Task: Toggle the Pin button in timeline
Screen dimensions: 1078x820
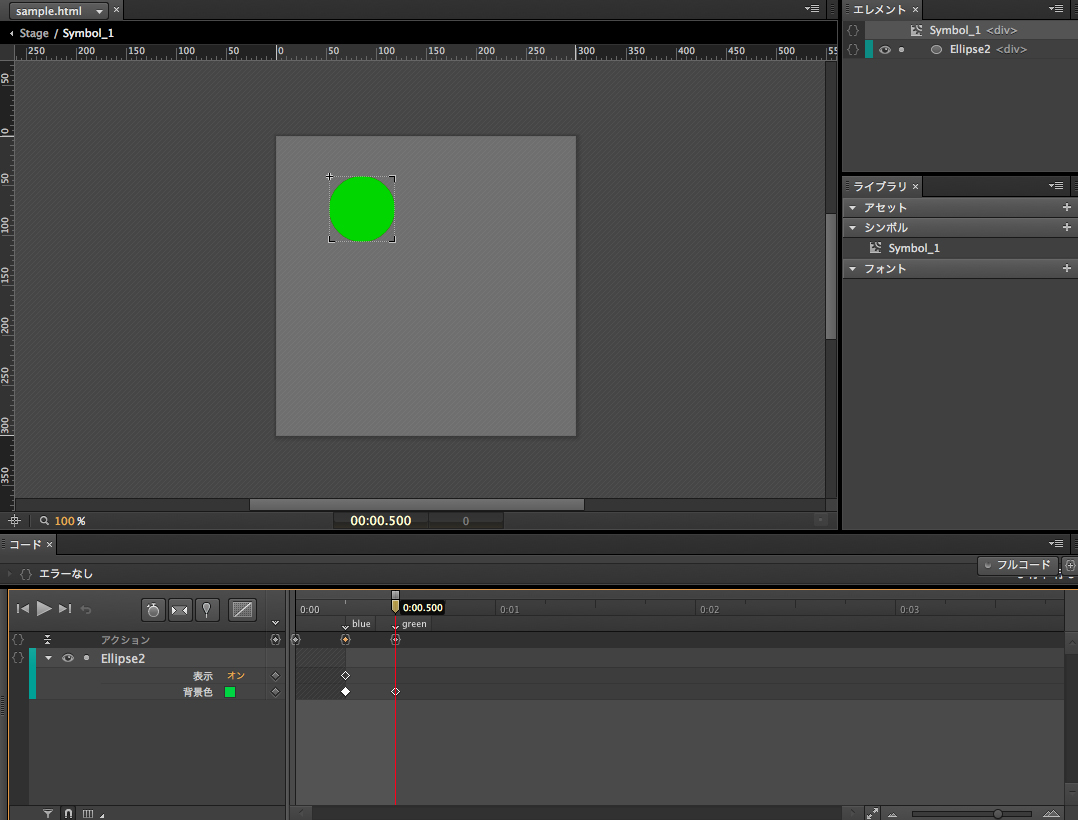Action: tap(207, 610)
